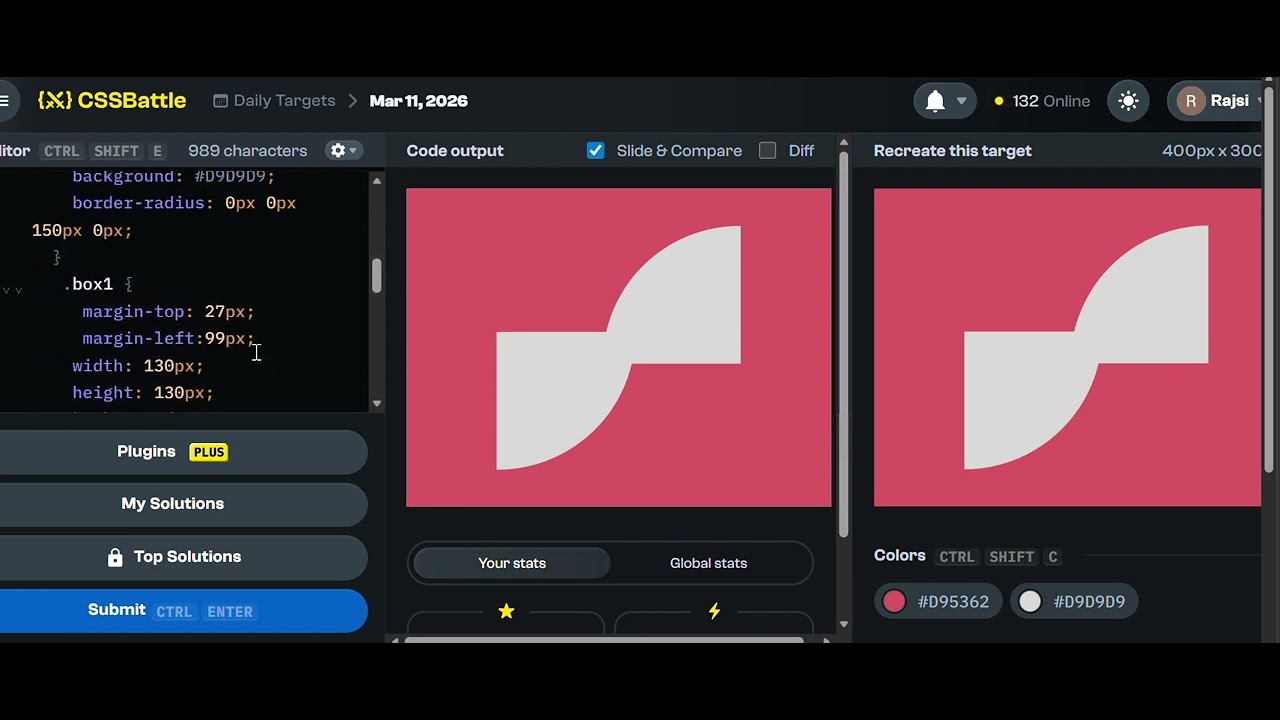
Task: Open the Daily Targets breadcrumb link
Action: [x=274, y=101]
